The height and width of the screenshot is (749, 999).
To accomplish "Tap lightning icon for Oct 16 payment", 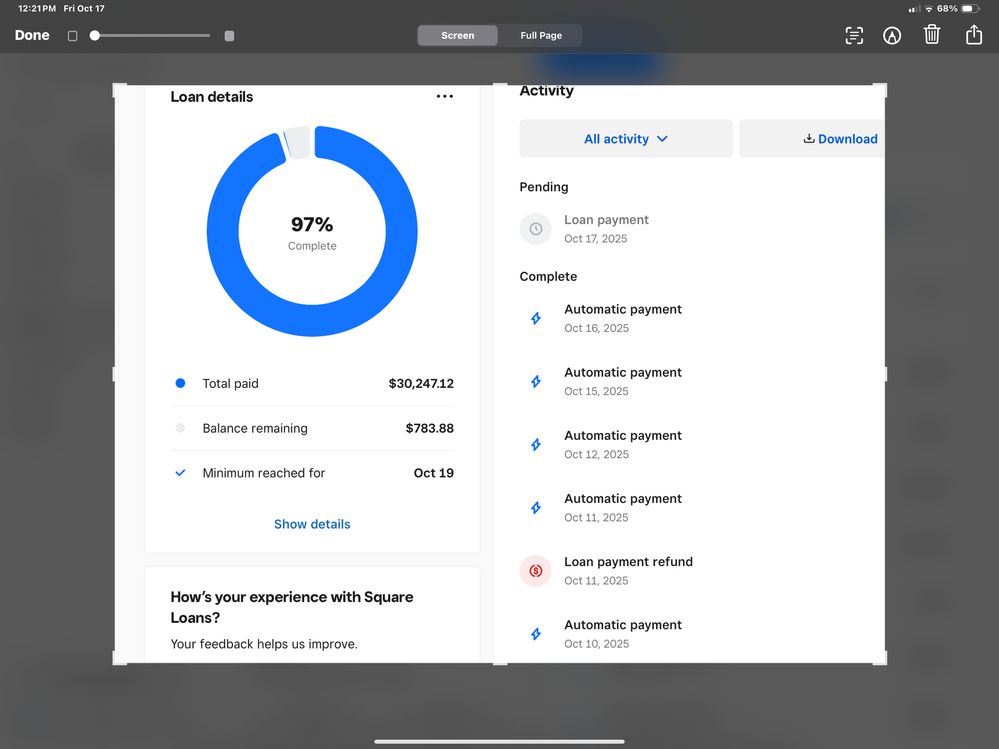I will [536, 319].
